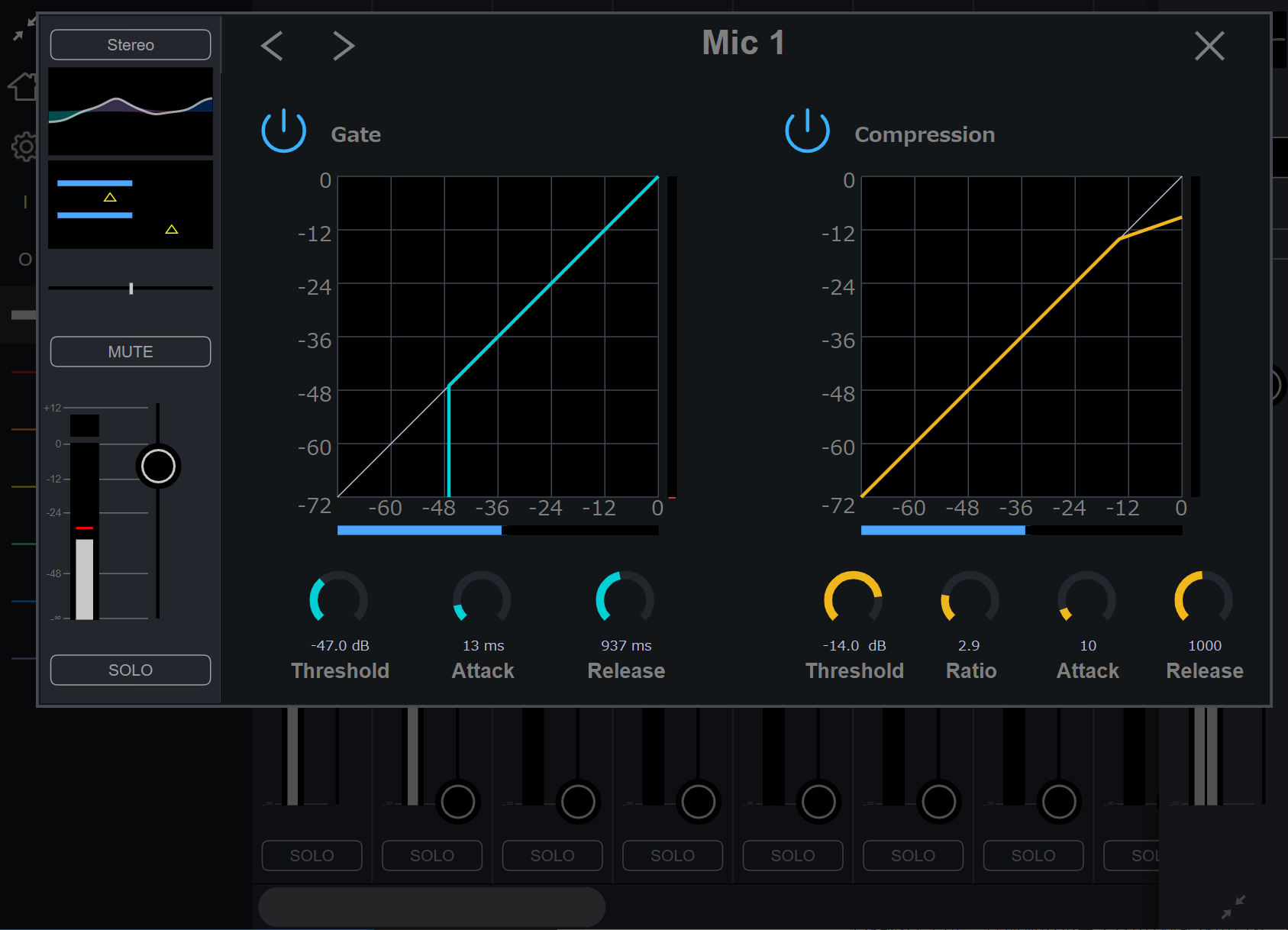
Task: Solo the Mic 1 channel
Action: point(131,670)
